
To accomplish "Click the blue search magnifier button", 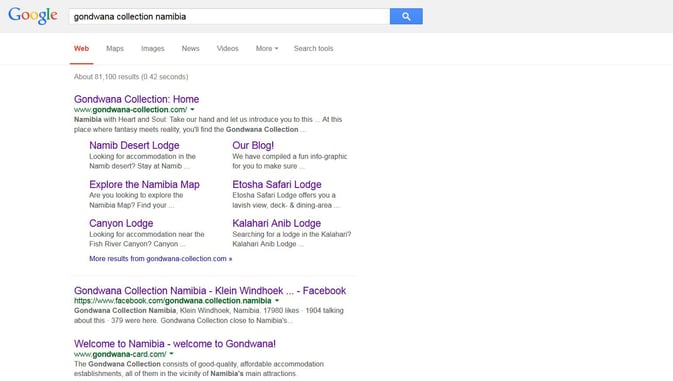I will click(x=406, y=16).
